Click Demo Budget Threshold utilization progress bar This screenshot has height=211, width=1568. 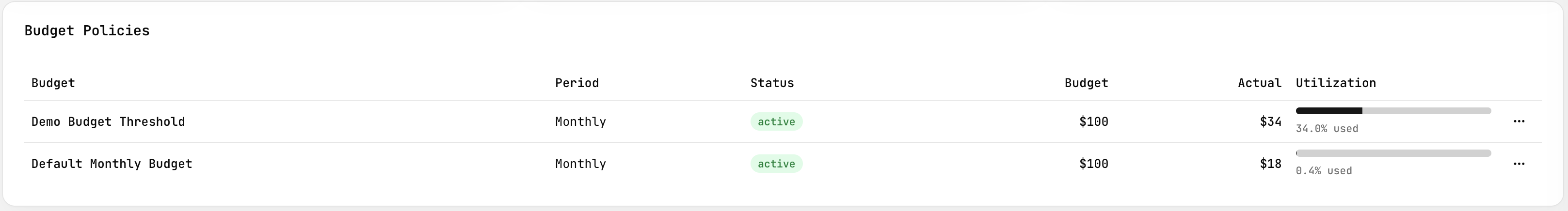click(x=1392, y=111)
